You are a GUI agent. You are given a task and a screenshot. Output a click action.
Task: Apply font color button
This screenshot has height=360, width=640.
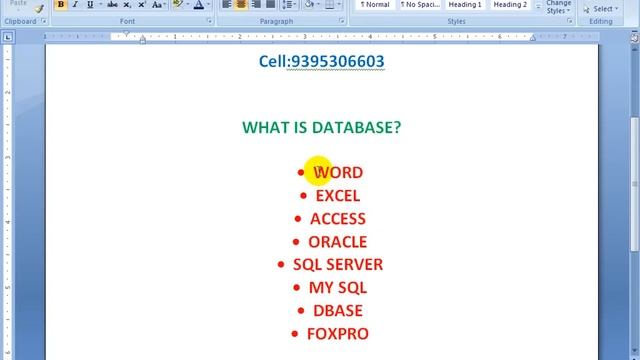click(x=199, y=4)
